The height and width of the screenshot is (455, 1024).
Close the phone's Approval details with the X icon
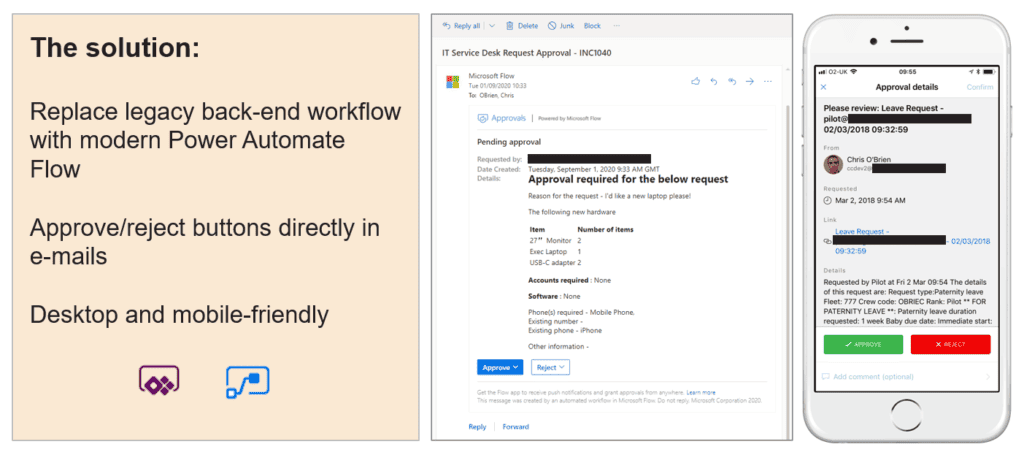click(823, 87)
